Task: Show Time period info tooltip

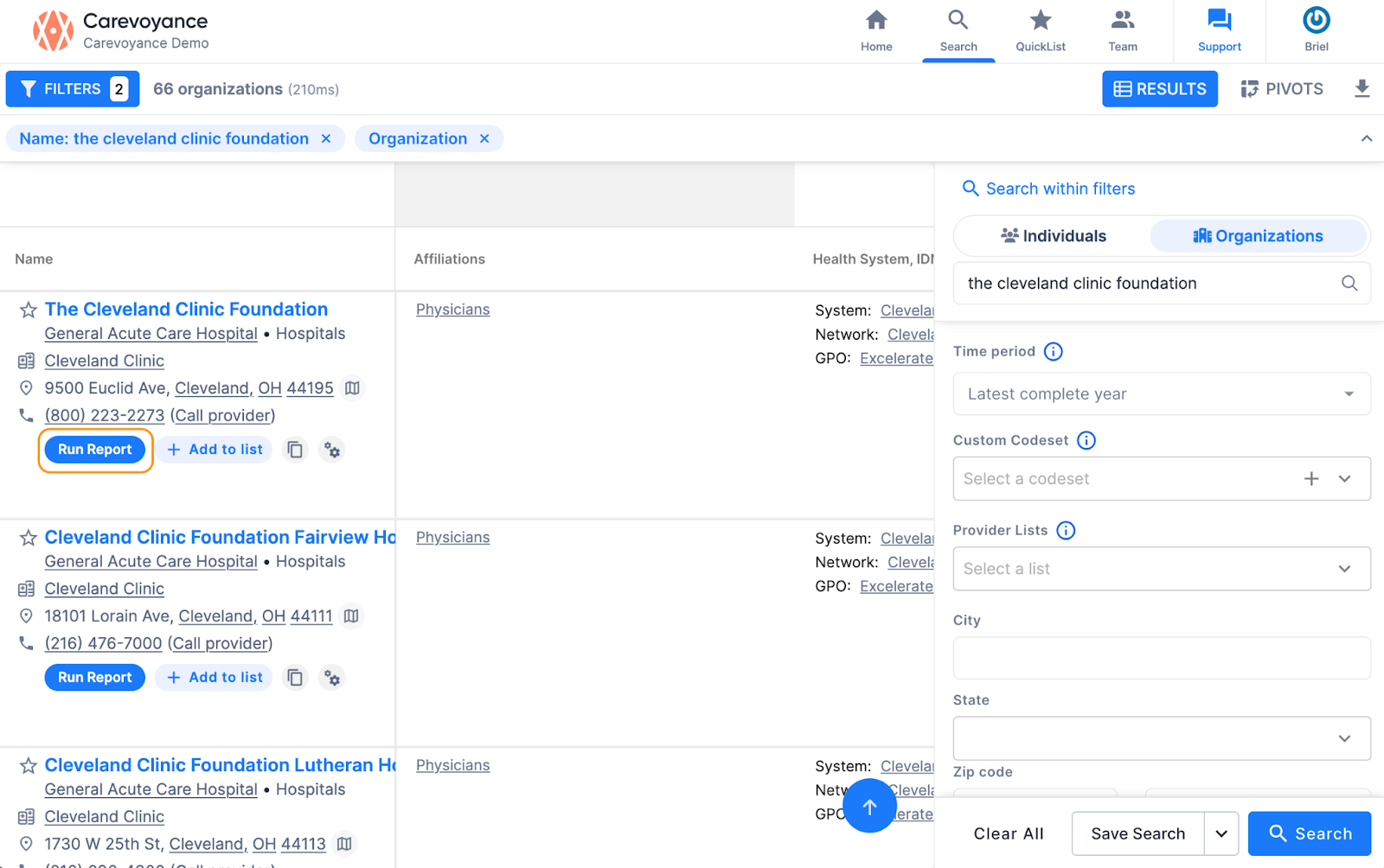Action: (x=1054, y=352)
